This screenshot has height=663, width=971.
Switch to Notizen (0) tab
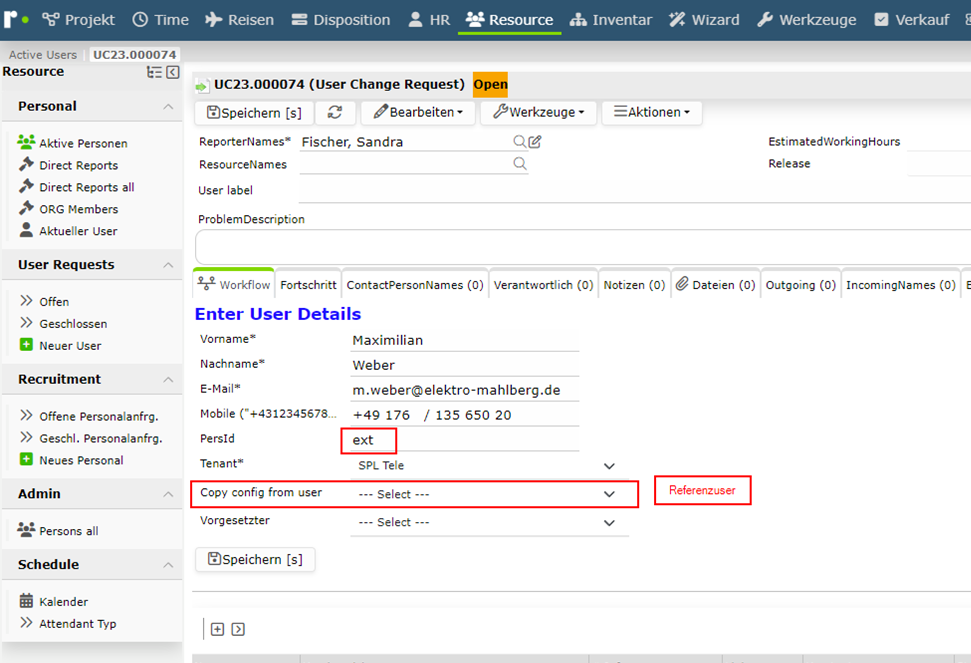pyautogui.click(x=634, y=285)
